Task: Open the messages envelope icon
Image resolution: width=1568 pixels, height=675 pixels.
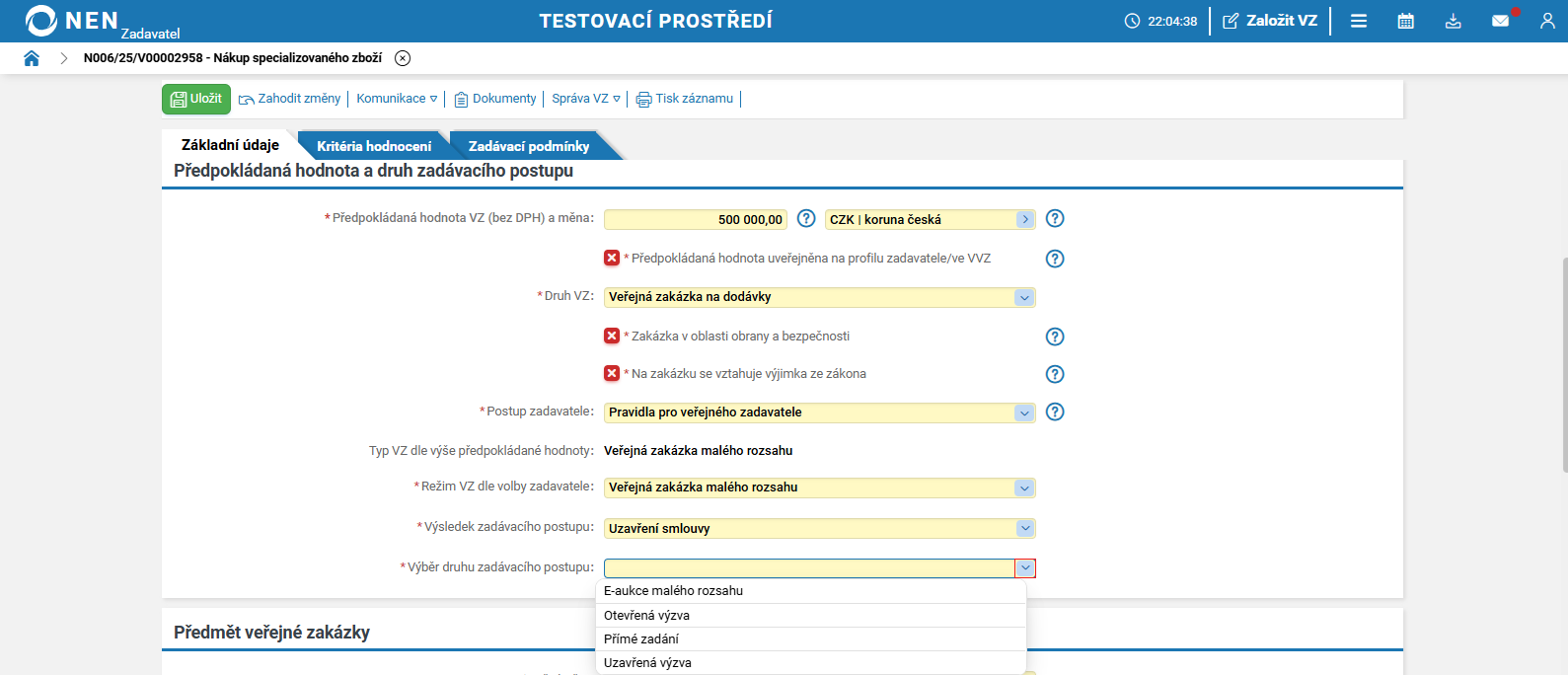Action: pos(1501,21)
